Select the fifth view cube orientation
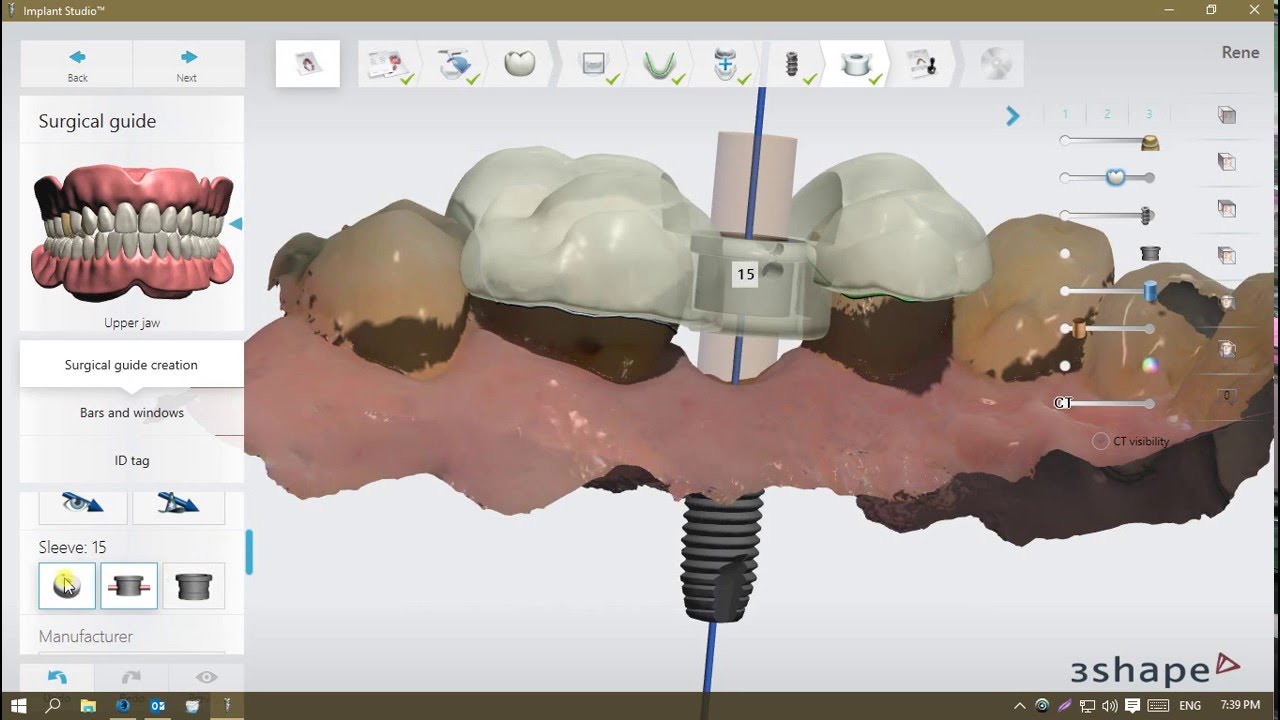This screenshot has width=1280, height=720. click(1227, 302)
